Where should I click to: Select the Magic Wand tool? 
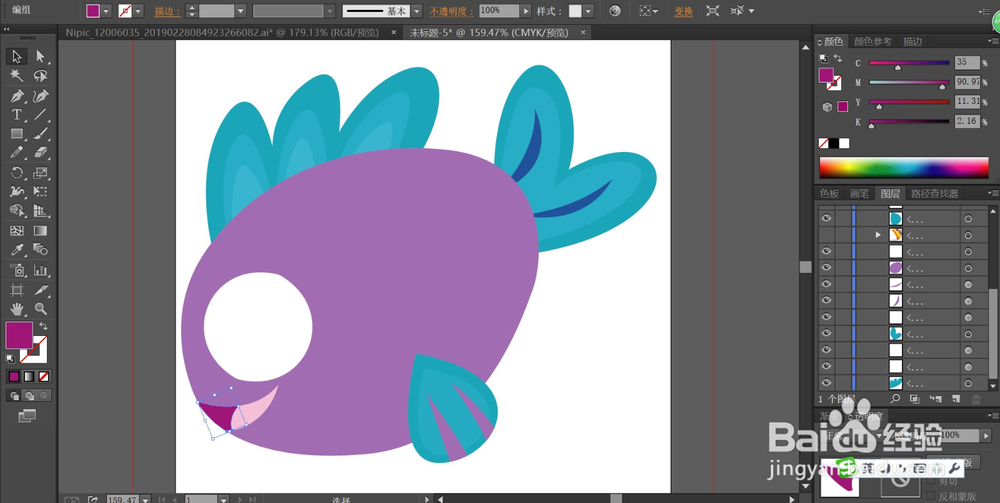pyautogui.click(x=17, y=76)
